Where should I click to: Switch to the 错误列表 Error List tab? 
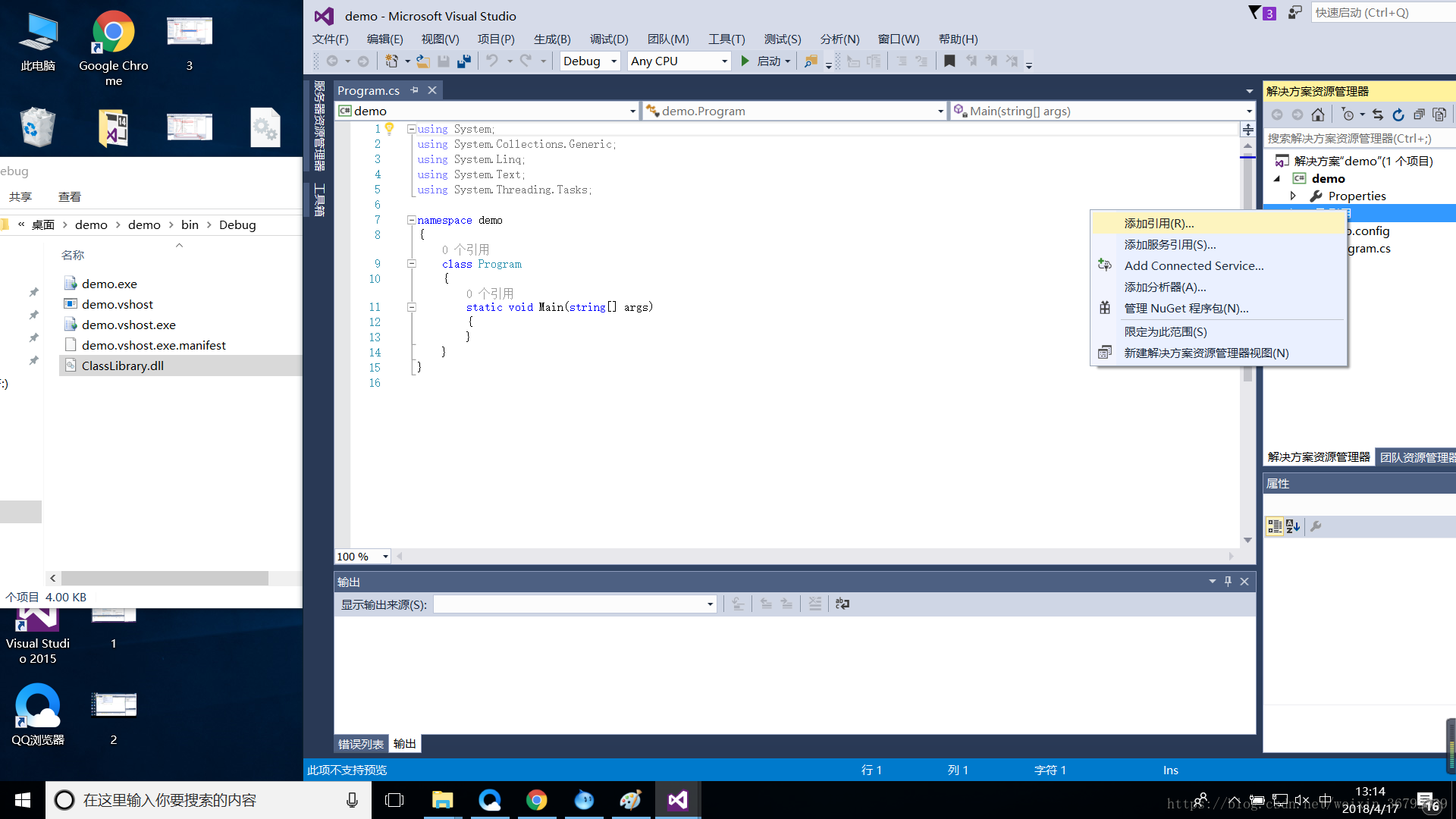(x=361, y=745)
